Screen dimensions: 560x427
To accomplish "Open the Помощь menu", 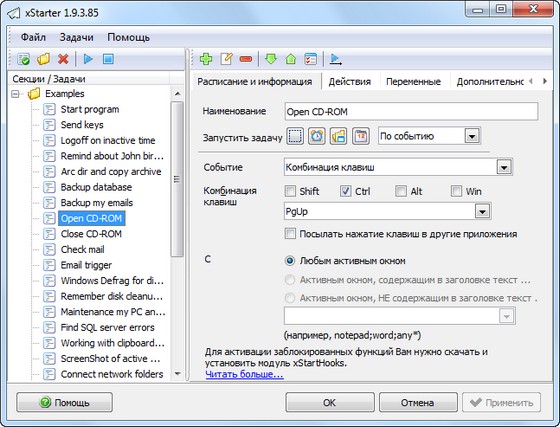I will click(x=128, y=37).
